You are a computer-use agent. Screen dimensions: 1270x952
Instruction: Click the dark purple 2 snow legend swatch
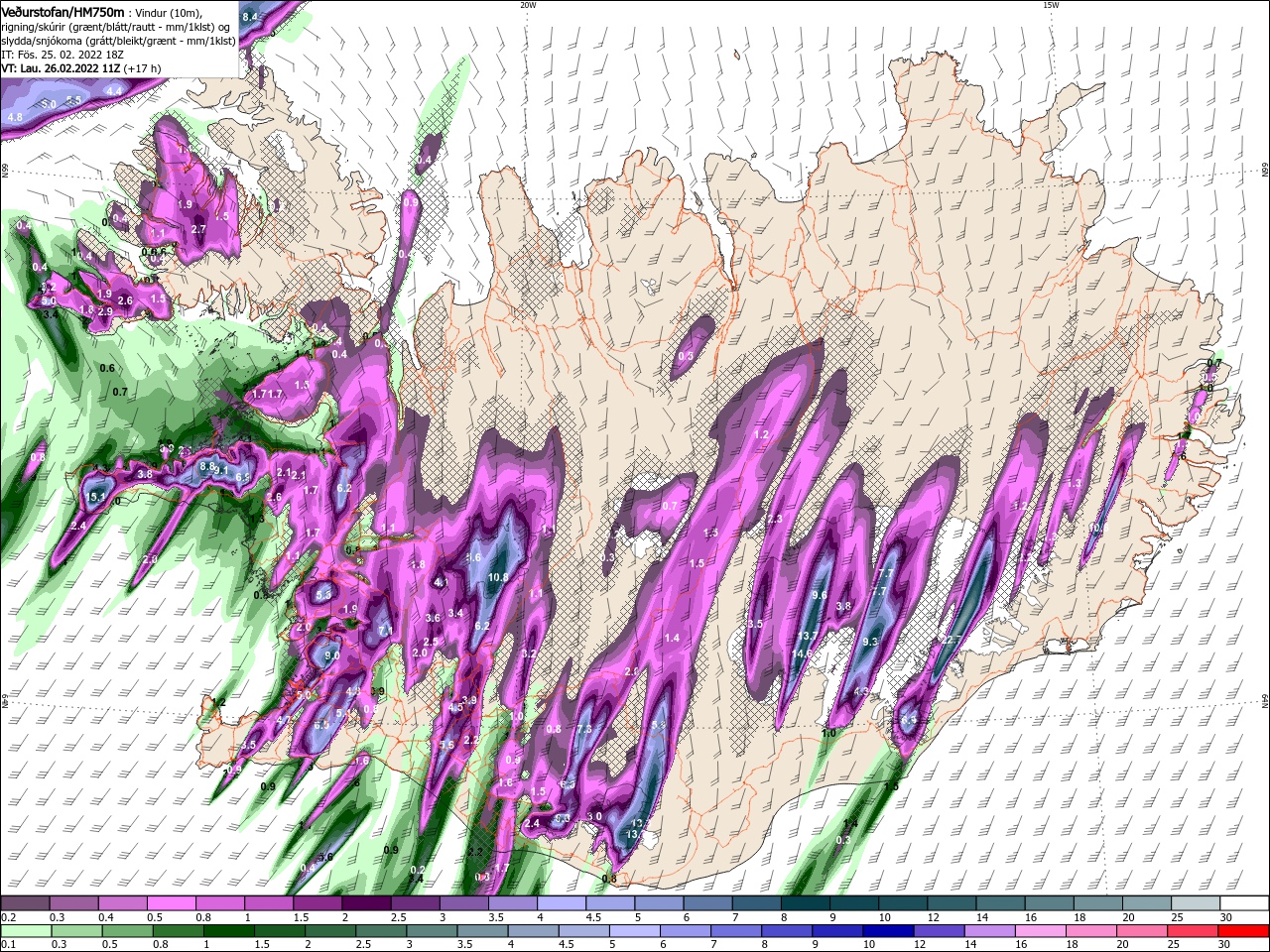point(366,904)
